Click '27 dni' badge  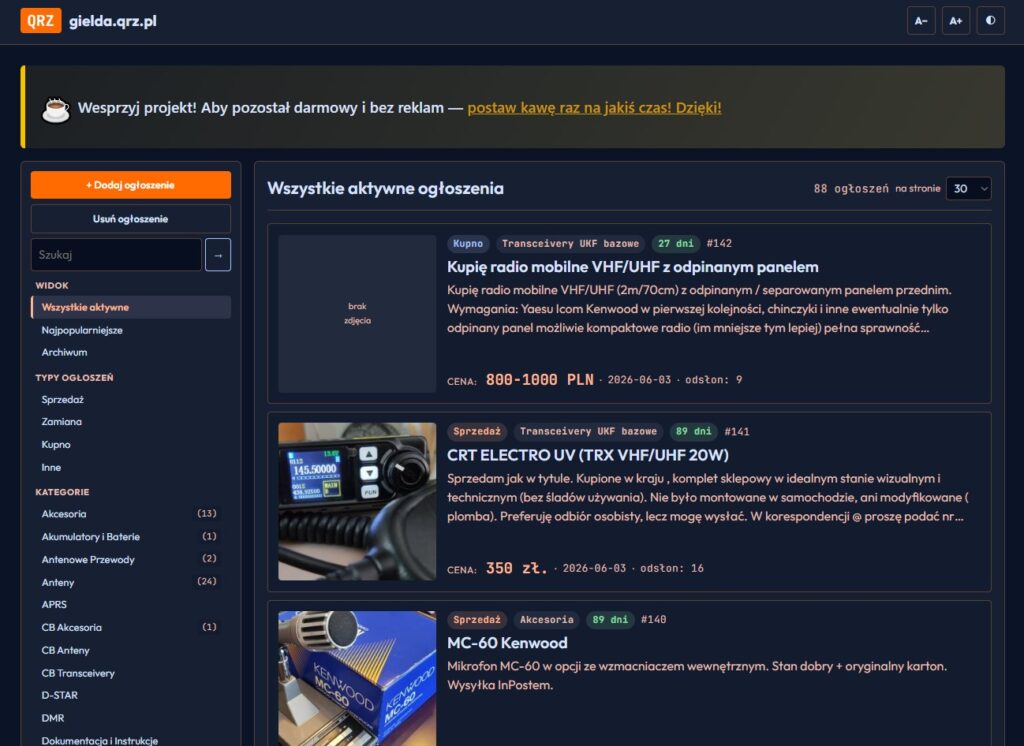(x=676, y=244)
